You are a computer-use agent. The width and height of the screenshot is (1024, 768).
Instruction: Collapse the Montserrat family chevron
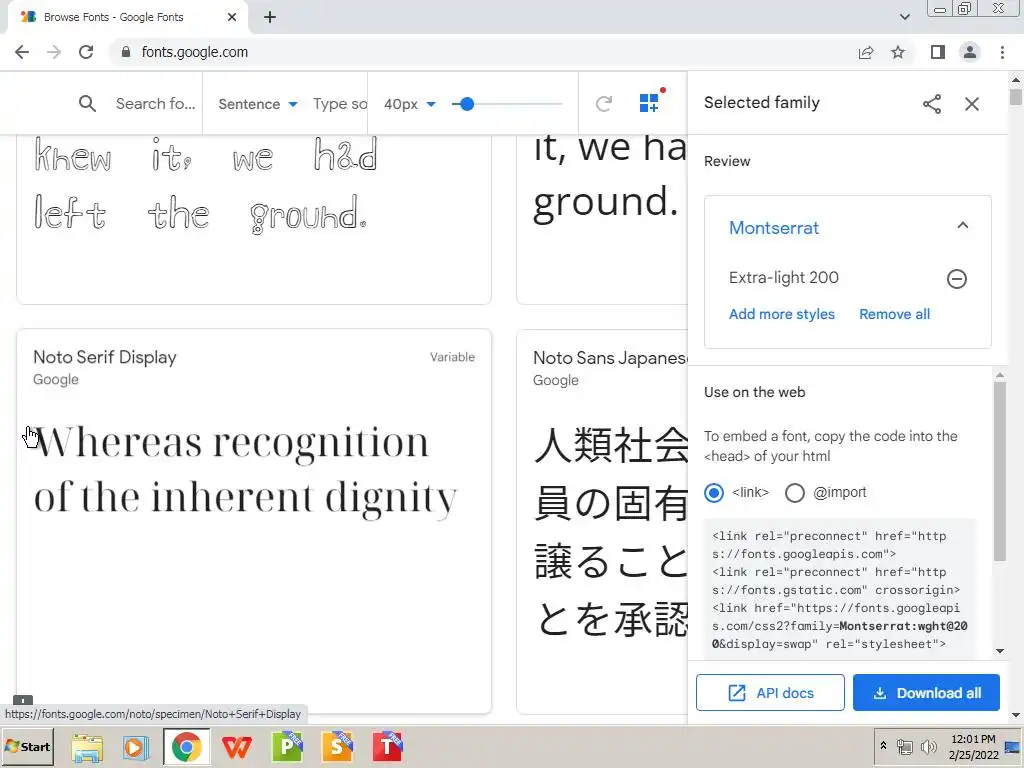coord(963,226)
